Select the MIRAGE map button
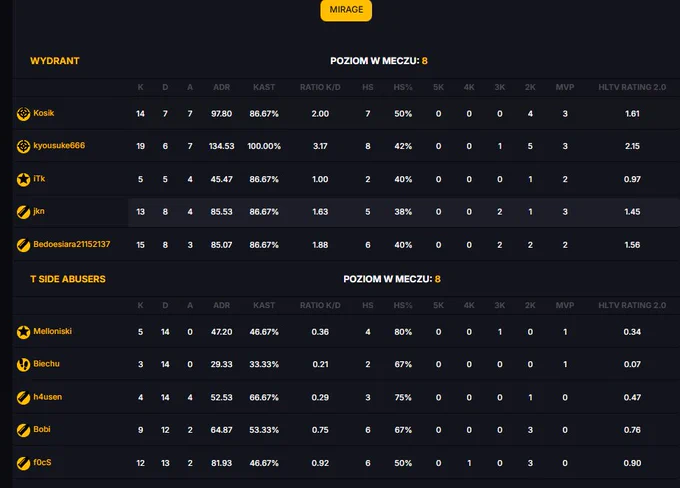This screenshot has width=680, height=488. 346,10
